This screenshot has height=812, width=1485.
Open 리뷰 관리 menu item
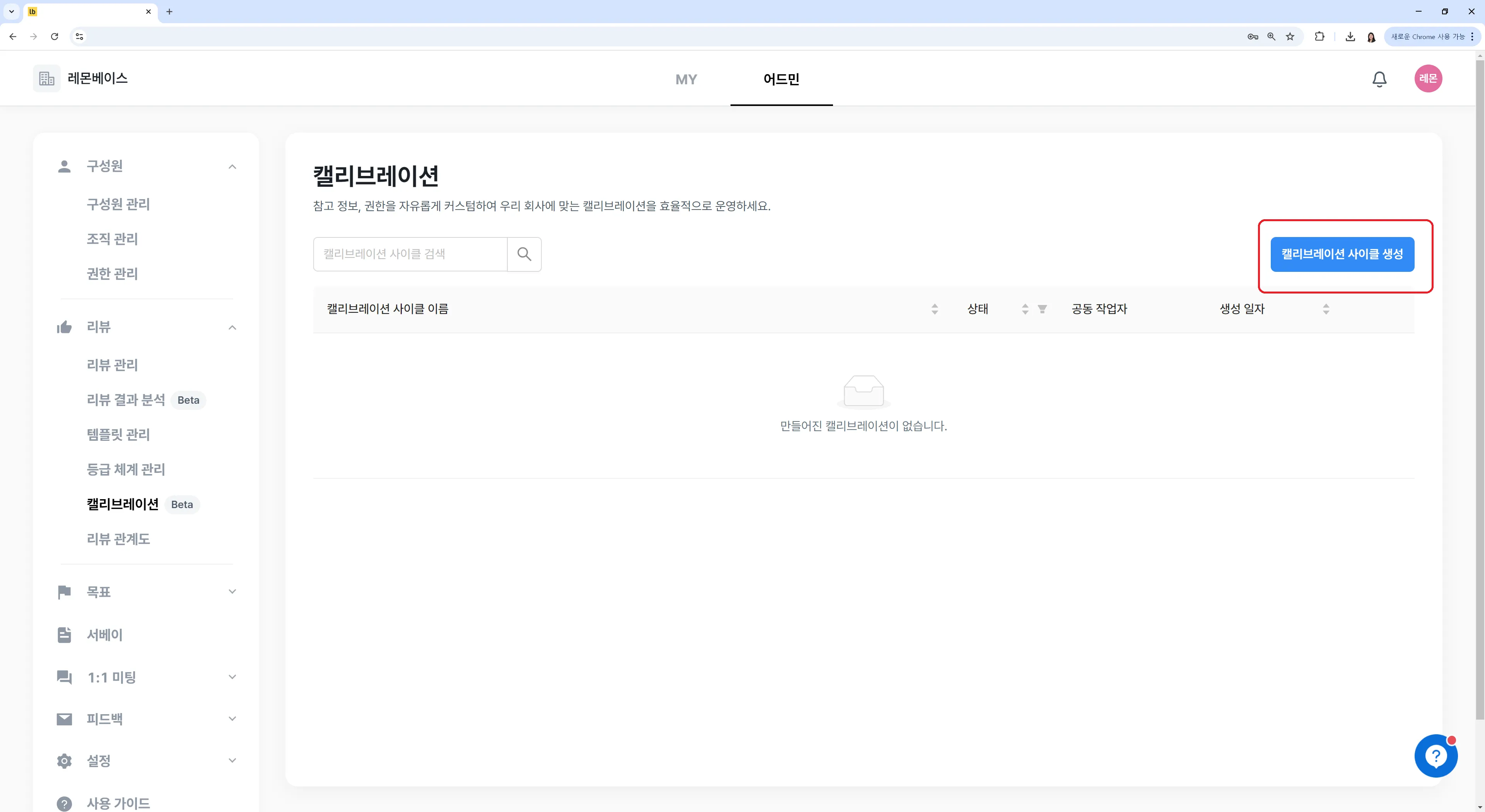coord(113,365)
